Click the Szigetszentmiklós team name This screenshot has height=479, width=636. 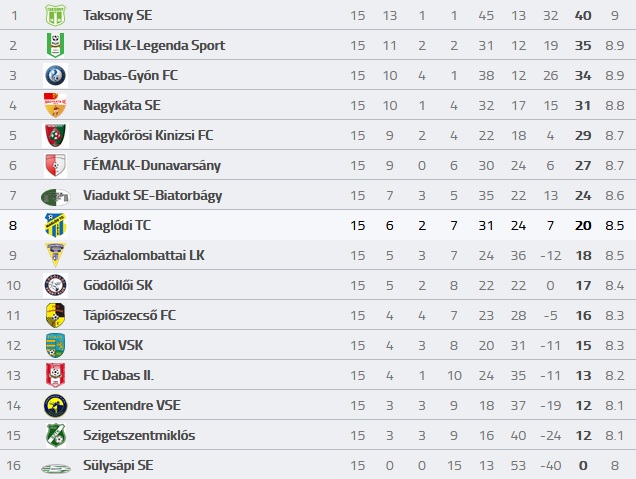pos(139,436)
